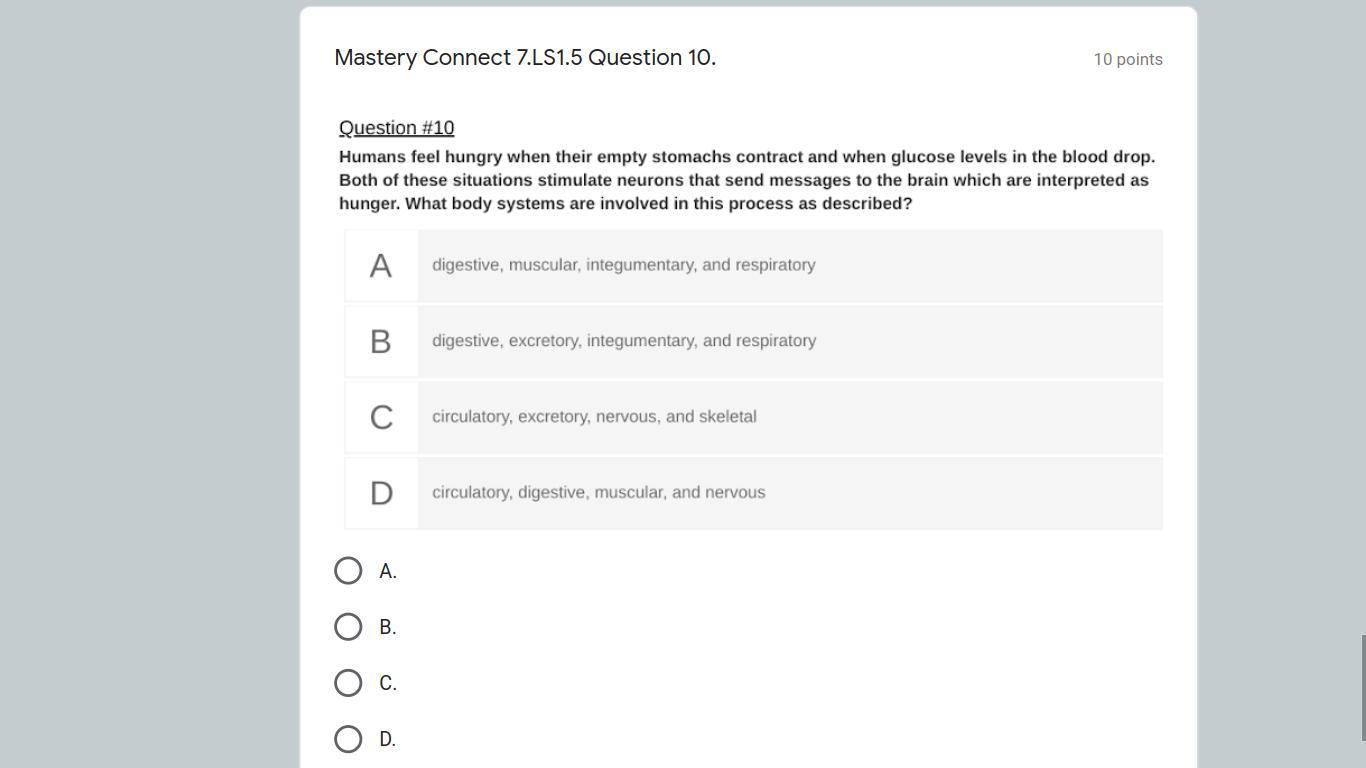Click the large letter D tile
Viewport: 1366px width, 768px height.
click(x=381, y=494)
